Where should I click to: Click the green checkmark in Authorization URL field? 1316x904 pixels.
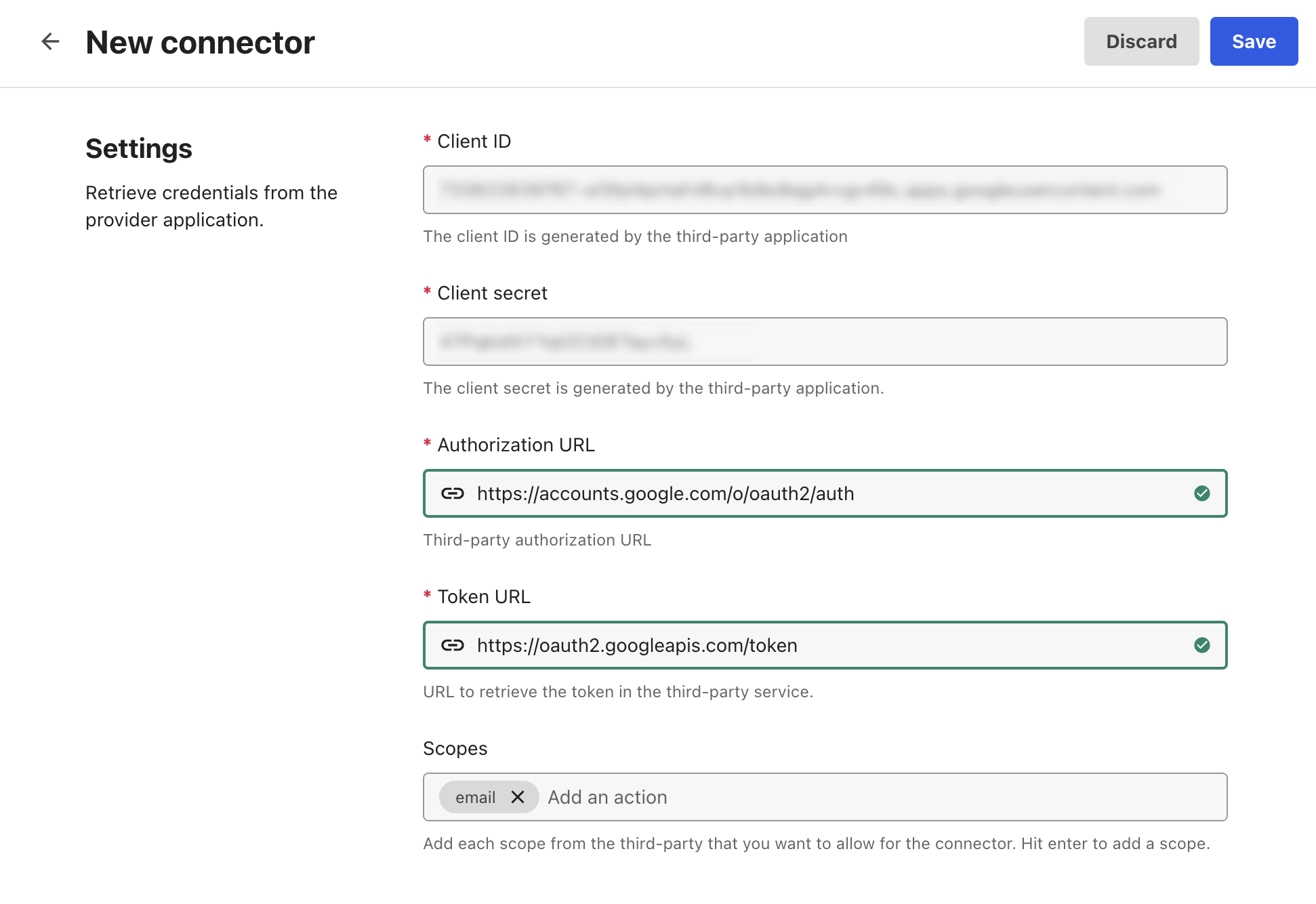[1202, 493]
